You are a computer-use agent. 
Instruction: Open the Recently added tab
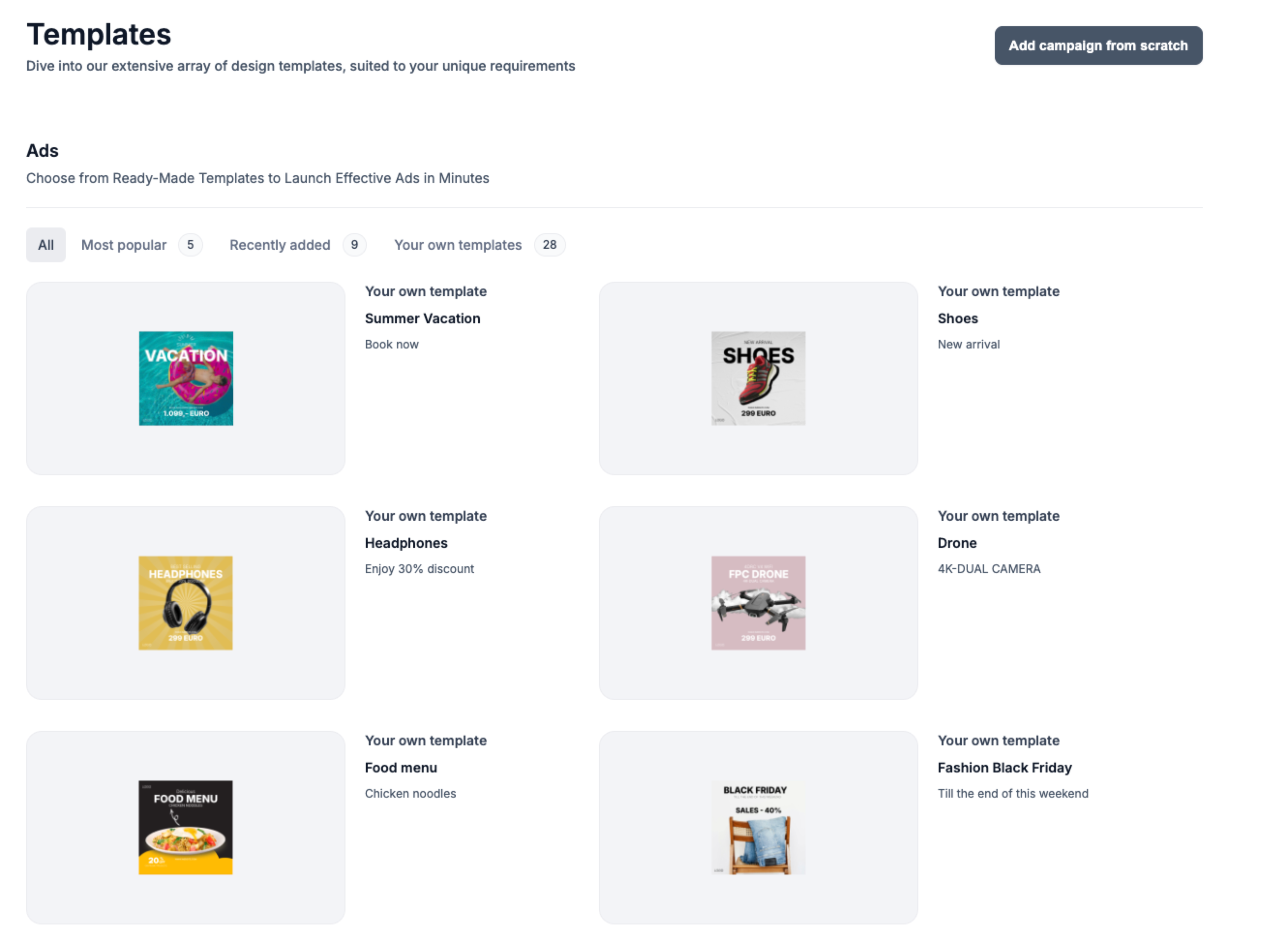[x=279, y=245]
